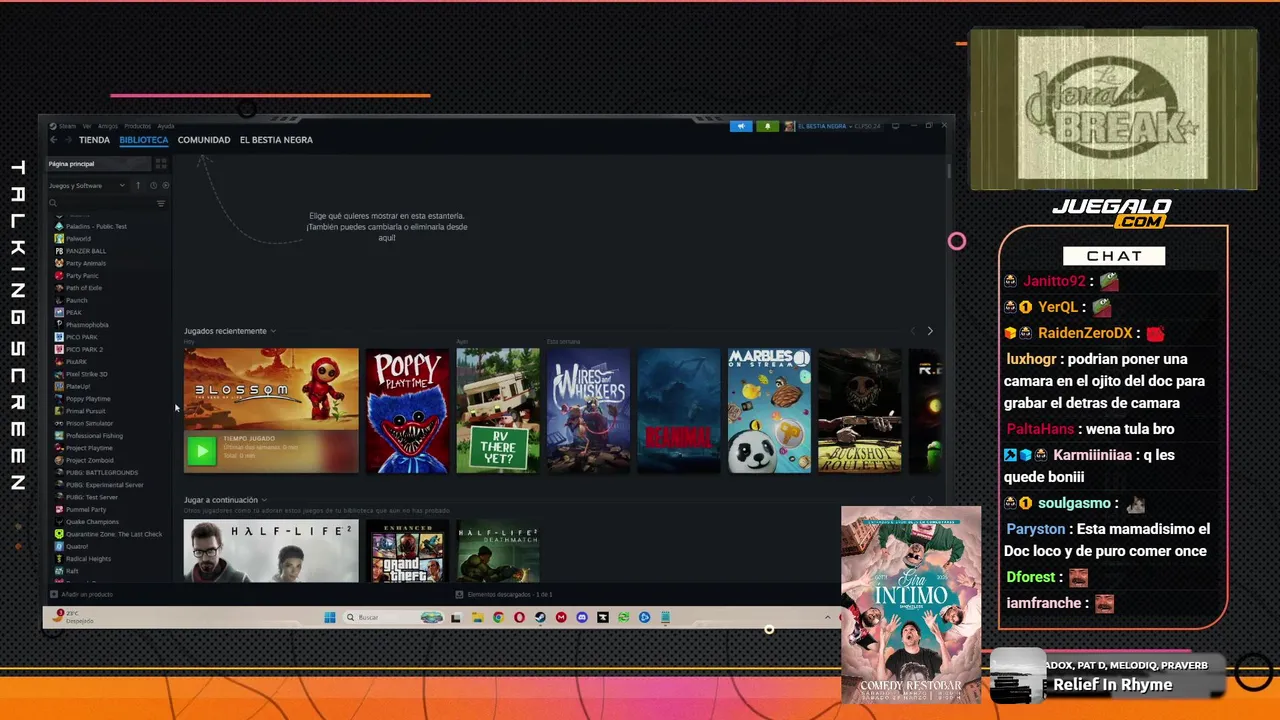Viewport: 1280px width, 720px height.
Task: Select the BIBLIOTECA tab
Action: [144, 140]
